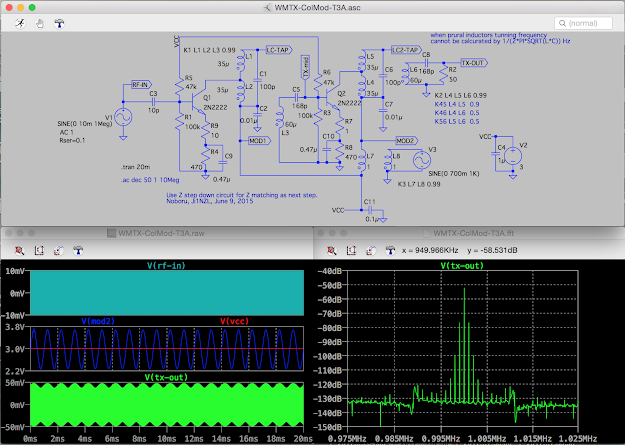The height and width of the screenshot is (445, 625).
Task: Click the 3.8V axis label on mod2 pane
Action: (x=15, y=327)
